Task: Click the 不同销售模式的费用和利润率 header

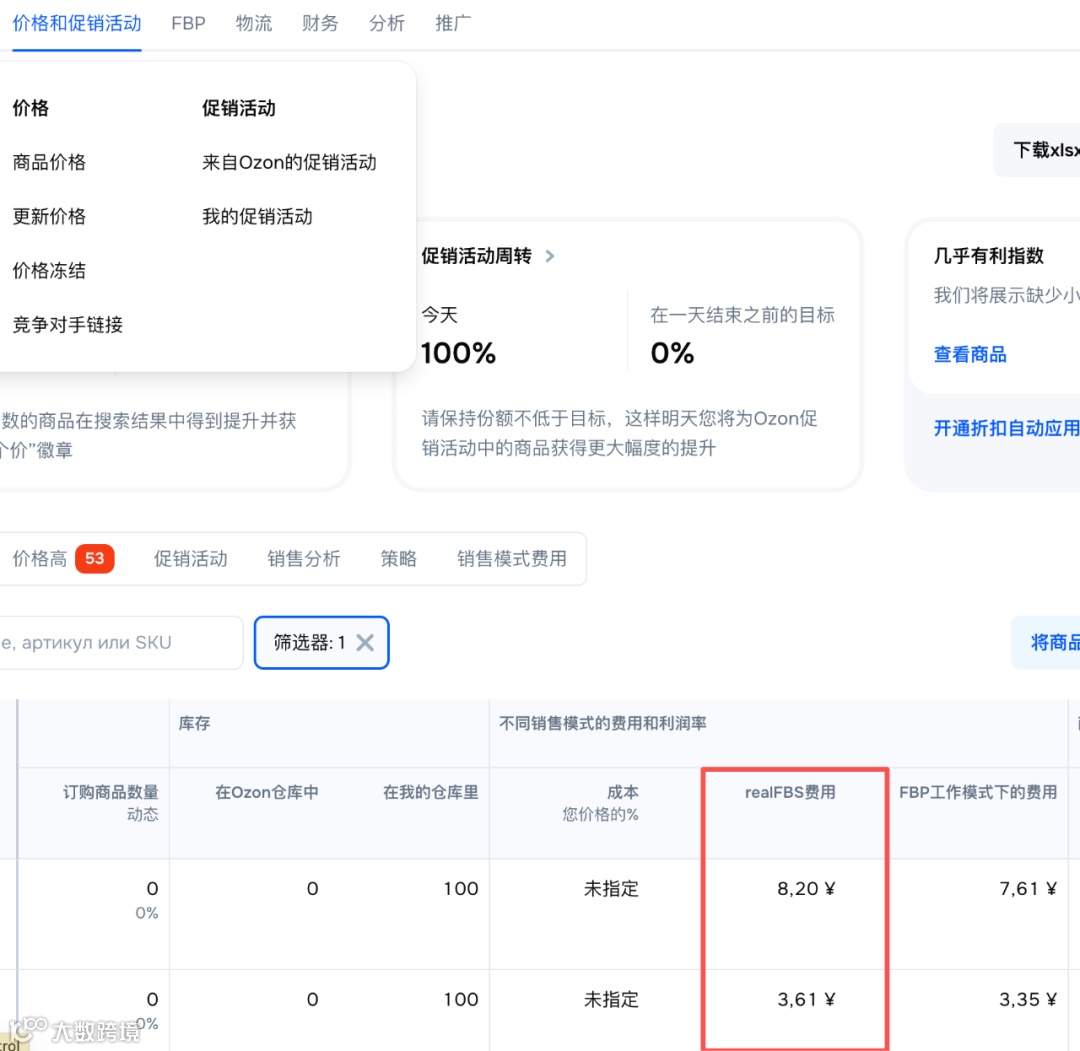Action: tap(603, 723)
